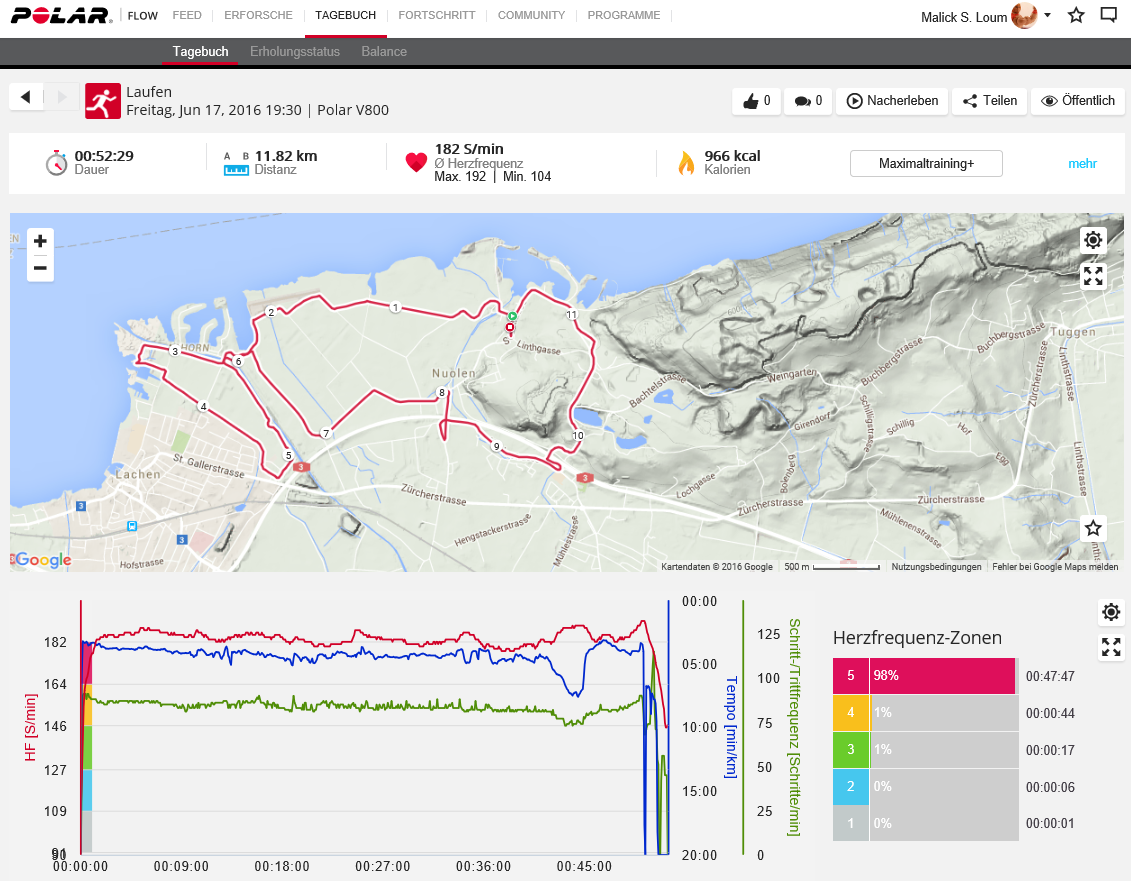The height and width of the screenshot is (881, 1131).
Task: Open the user profile dropdown arrow
Action: coord(1047,15)
